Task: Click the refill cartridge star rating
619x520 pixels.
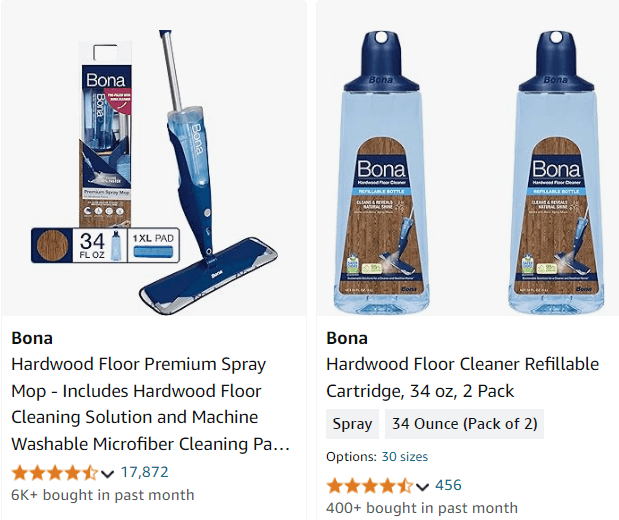Action: (x=369, y=485)
